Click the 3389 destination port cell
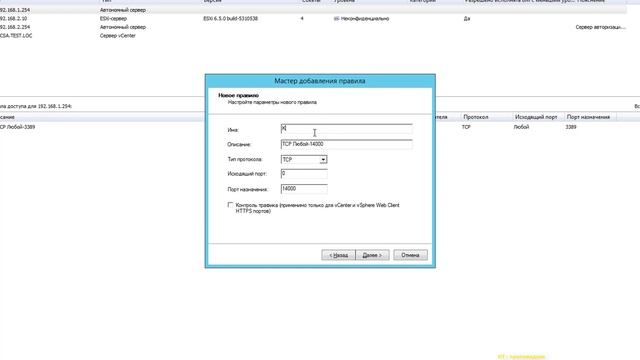The height and width of the screenshot is (360, 640). pyautogui.click(x=571, y=127)
